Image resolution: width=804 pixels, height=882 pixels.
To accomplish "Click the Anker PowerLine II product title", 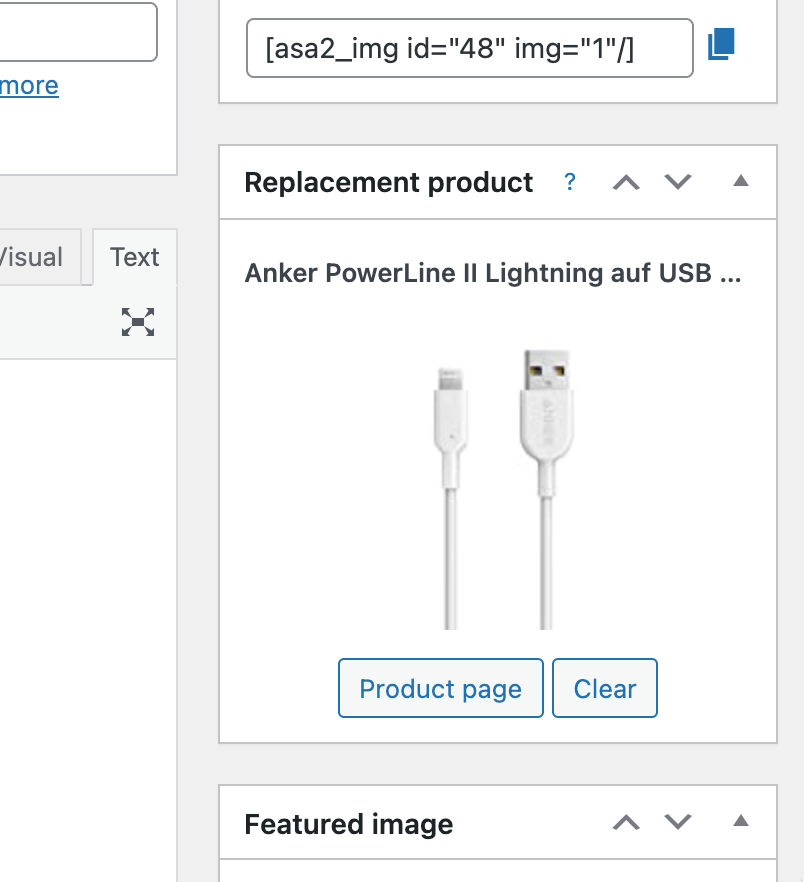I will 492,273.
